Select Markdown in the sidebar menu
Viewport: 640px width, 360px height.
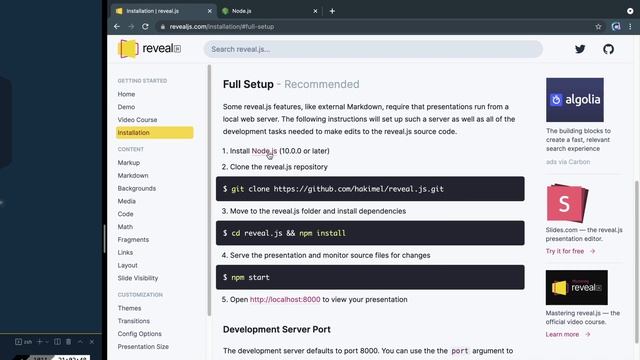133,176
